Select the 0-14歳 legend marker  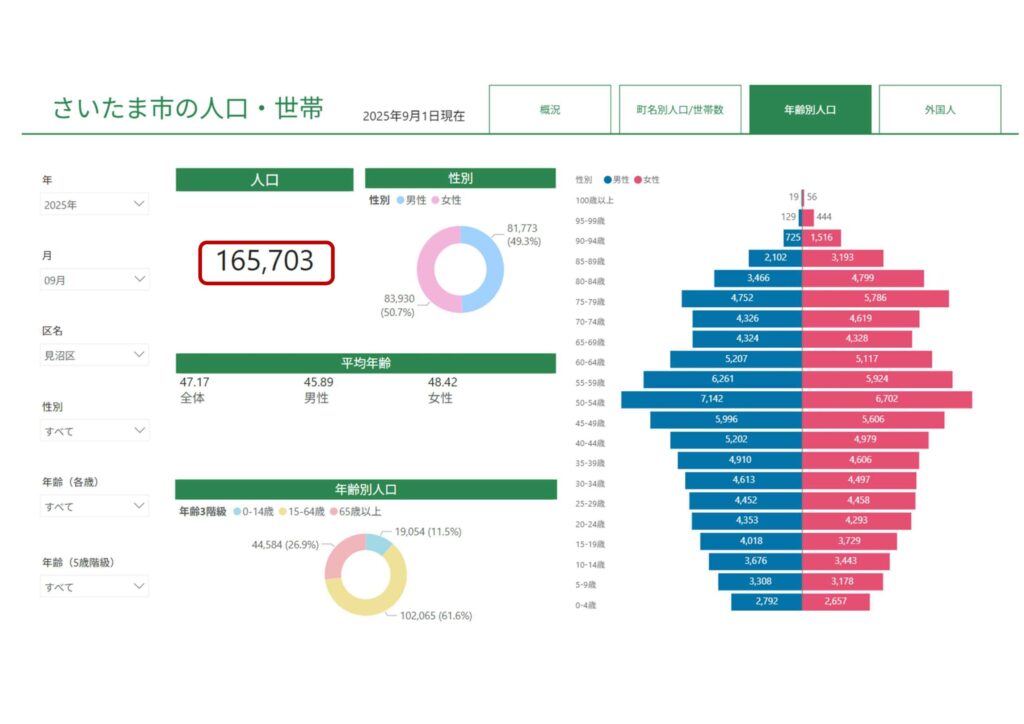(237, 511)
